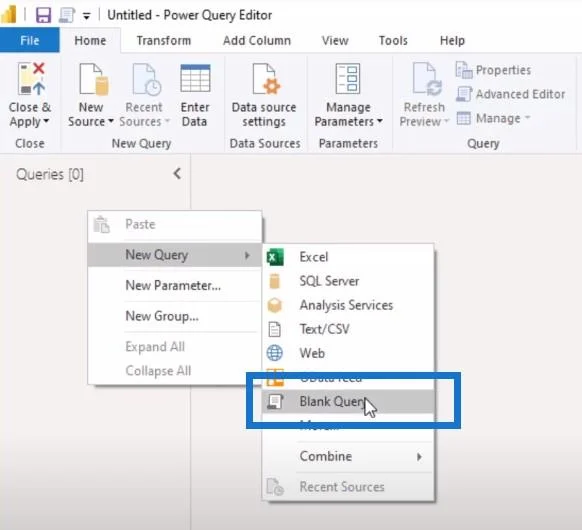
Task: Click the Recent Sources ribbon icon
Action: (147, 79)
